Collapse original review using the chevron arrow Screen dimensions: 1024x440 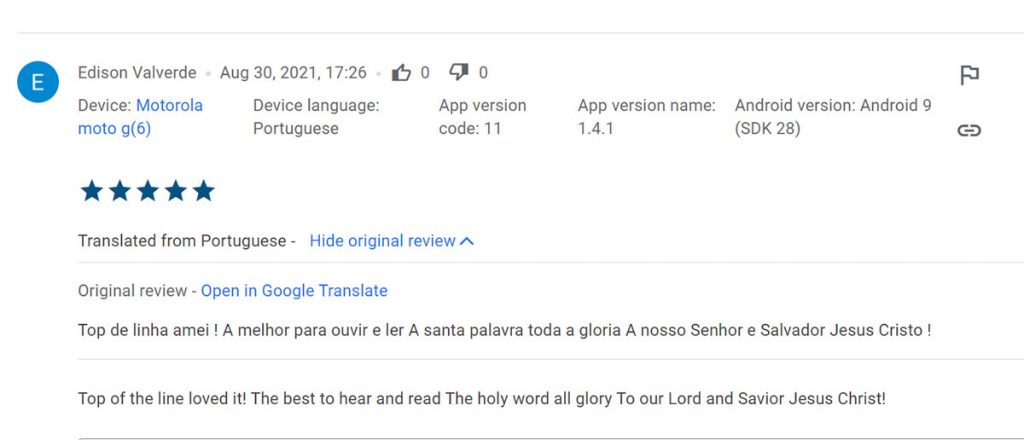click(467, 241)
